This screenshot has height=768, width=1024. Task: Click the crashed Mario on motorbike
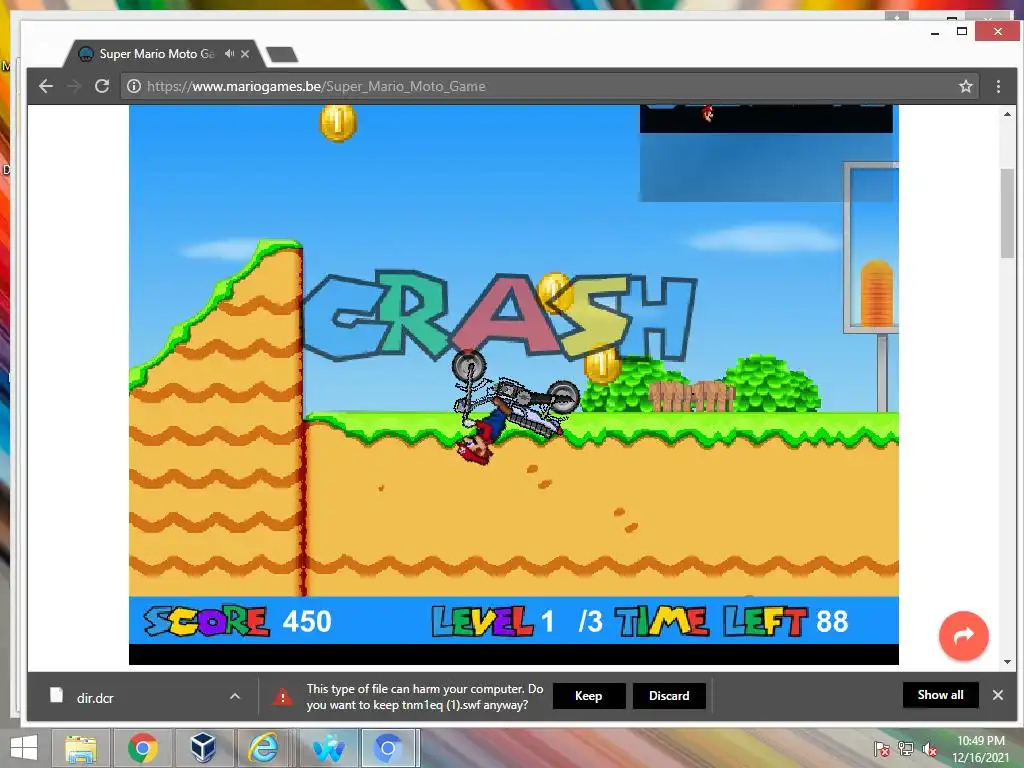click(514, 406)
